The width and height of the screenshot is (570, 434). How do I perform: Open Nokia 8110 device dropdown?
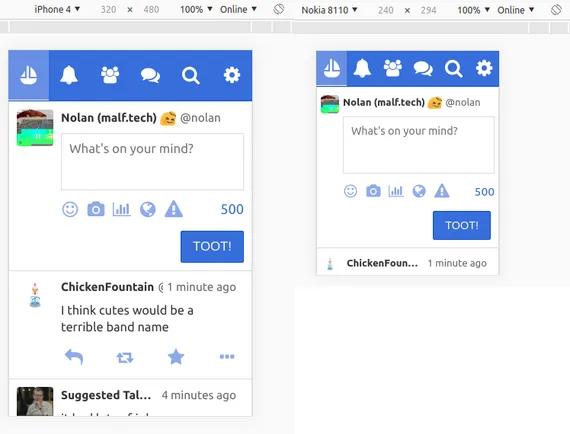tap(329, 10)
